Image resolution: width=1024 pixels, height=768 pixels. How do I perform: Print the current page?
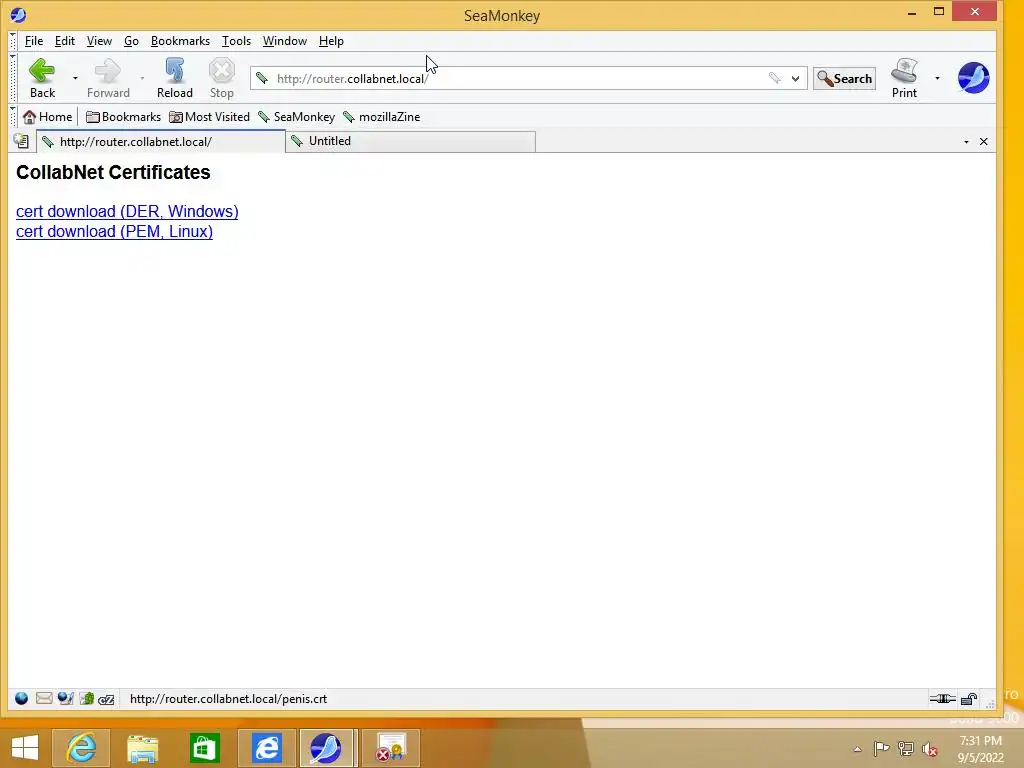[904, 78]
